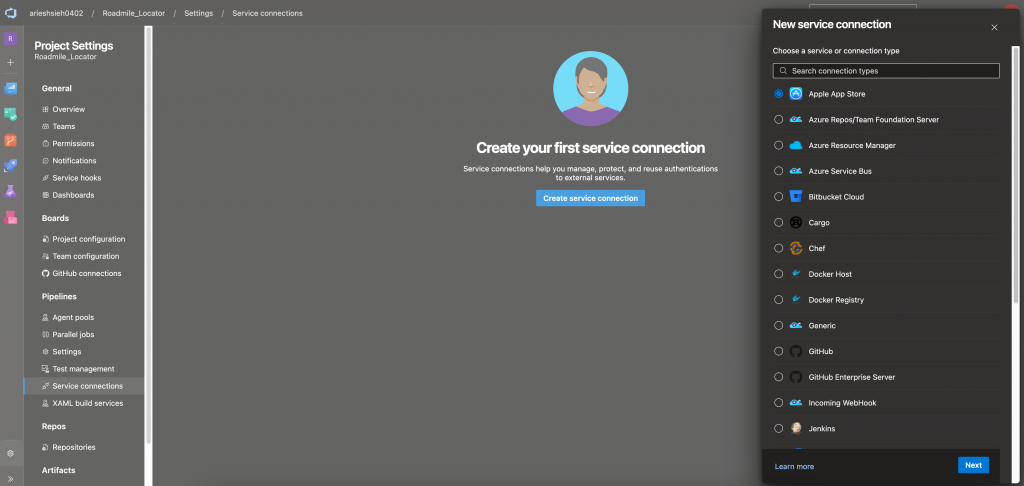The width and height of the screenshot is (1024, 486).
Task: Select the Cargo radio button
Action: click(x=778, y=222)
